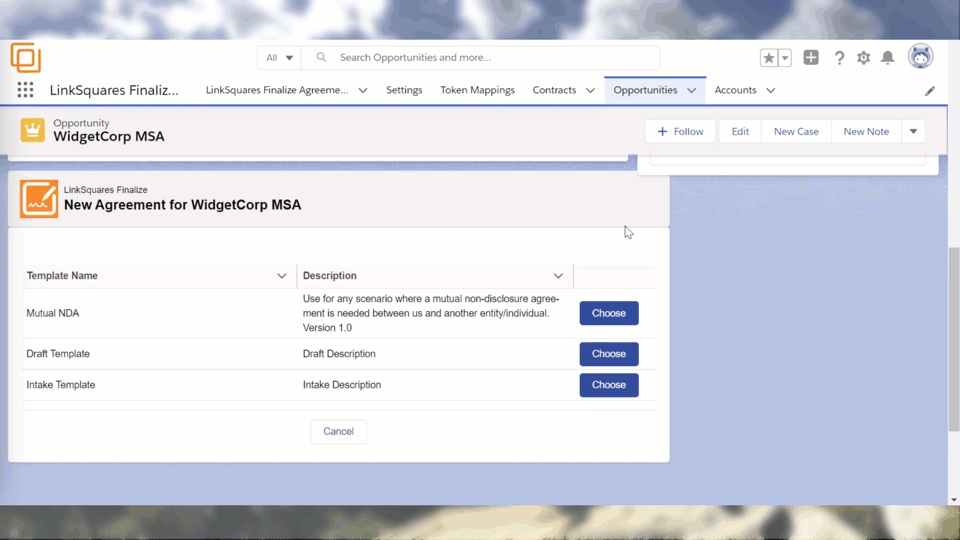Screen dimensions: 960x540
Task: Open the global create plus icon
Action: click(811, 58)
